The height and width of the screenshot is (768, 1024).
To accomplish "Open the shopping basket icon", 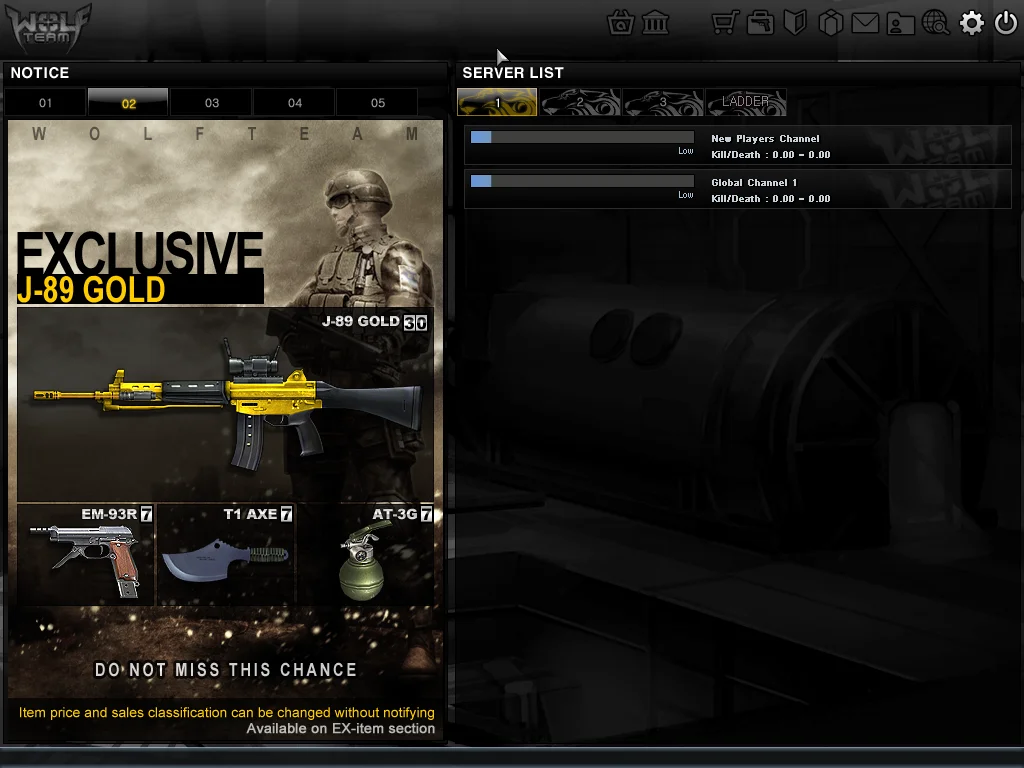I will [x=620, y=24].
